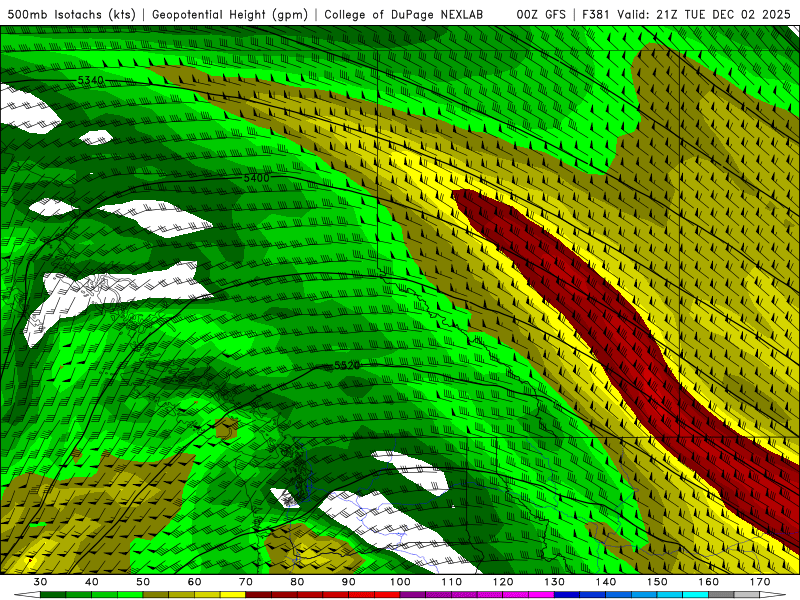Screen dimensions: 800x600
Task: Click the 'F381' forecast hour text
Action: [x=597, y=15]
